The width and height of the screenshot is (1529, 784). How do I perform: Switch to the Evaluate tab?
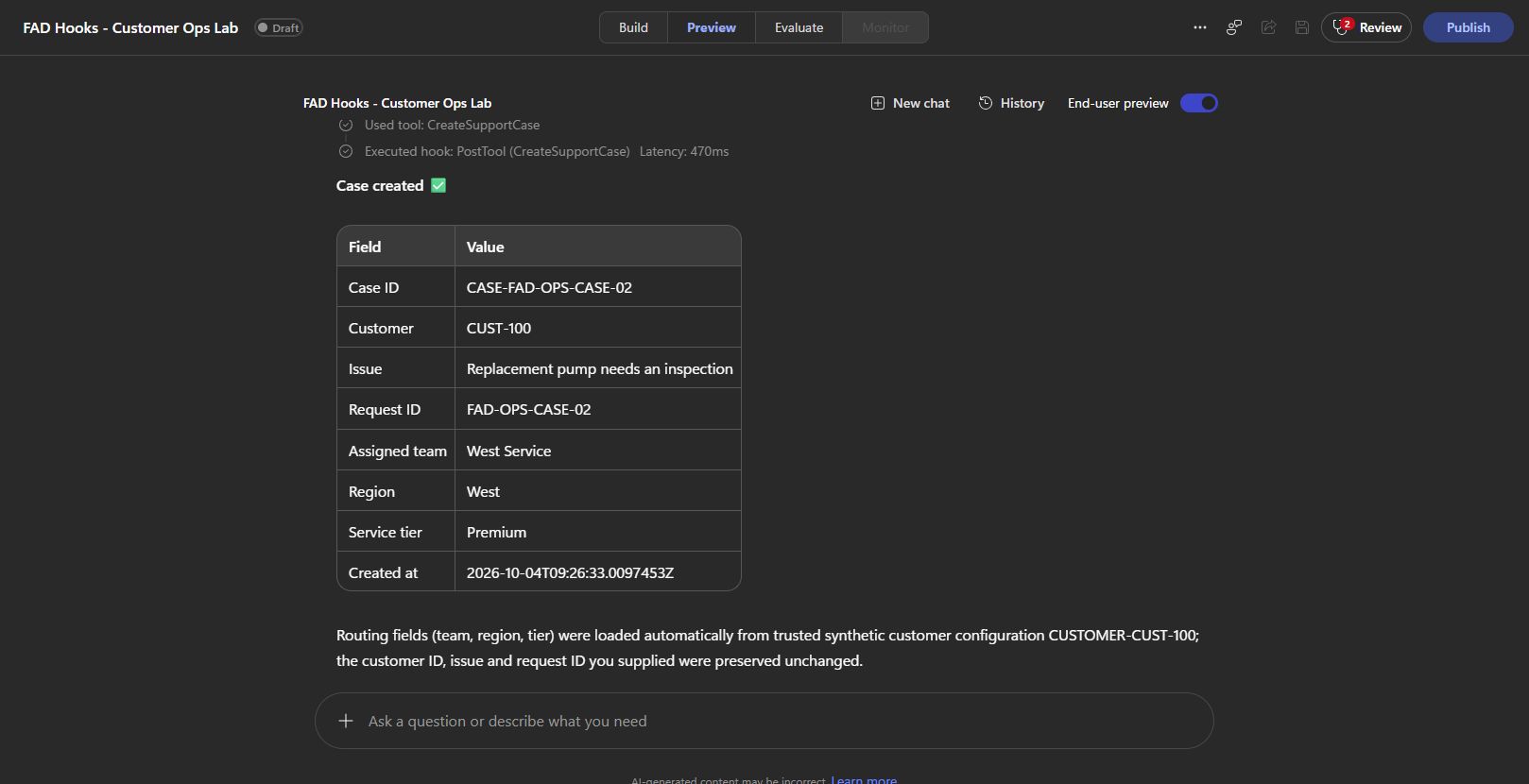click(799, 27)
